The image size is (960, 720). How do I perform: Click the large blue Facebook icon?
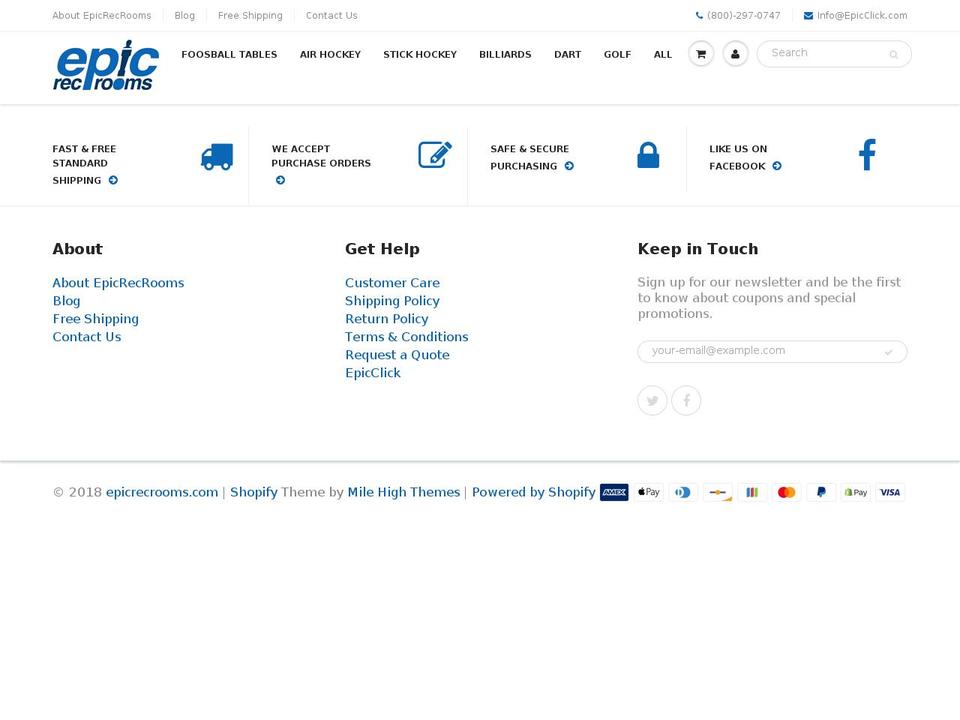click(867, 154)
